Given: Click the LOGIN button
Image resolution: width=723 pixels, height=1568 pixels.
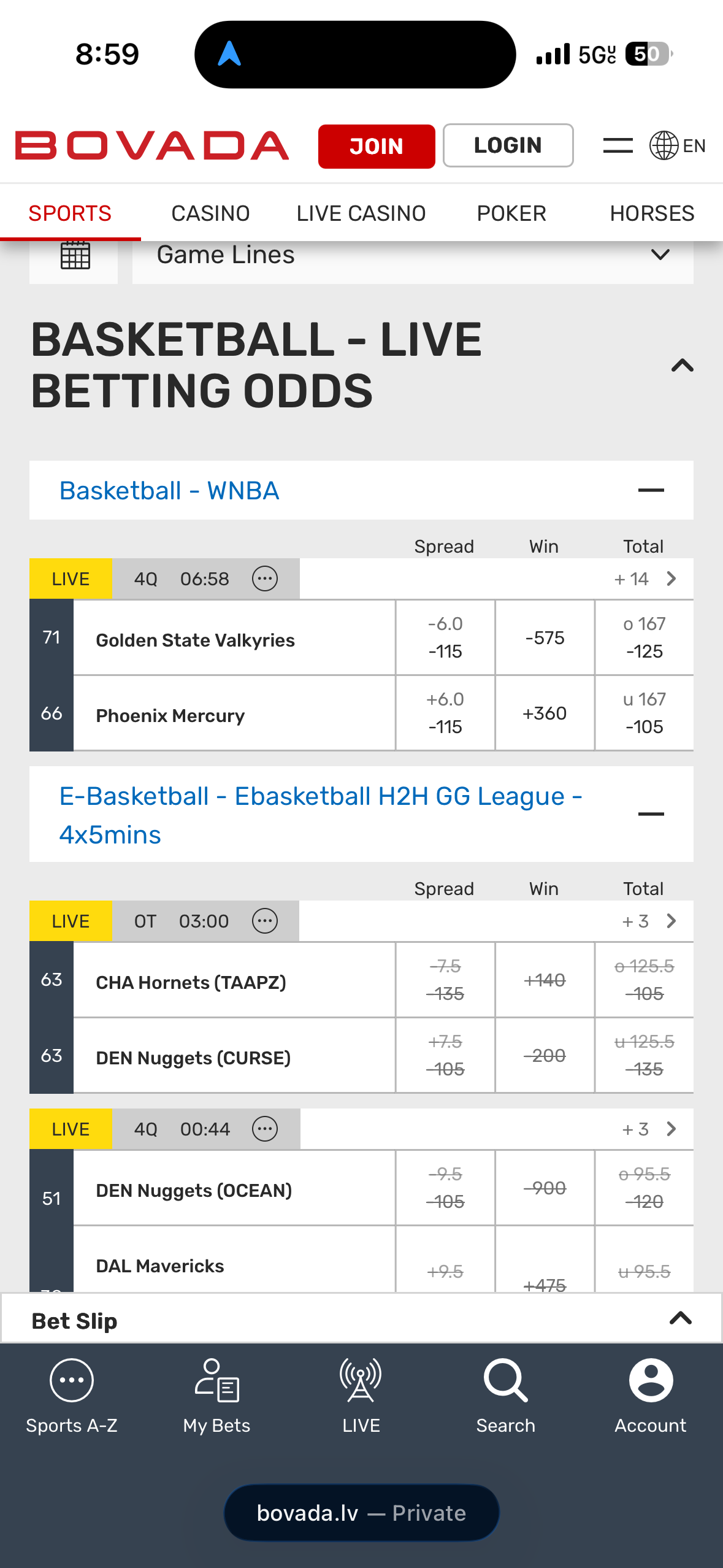Looking at the screenshot, I should tap(508, 145).
